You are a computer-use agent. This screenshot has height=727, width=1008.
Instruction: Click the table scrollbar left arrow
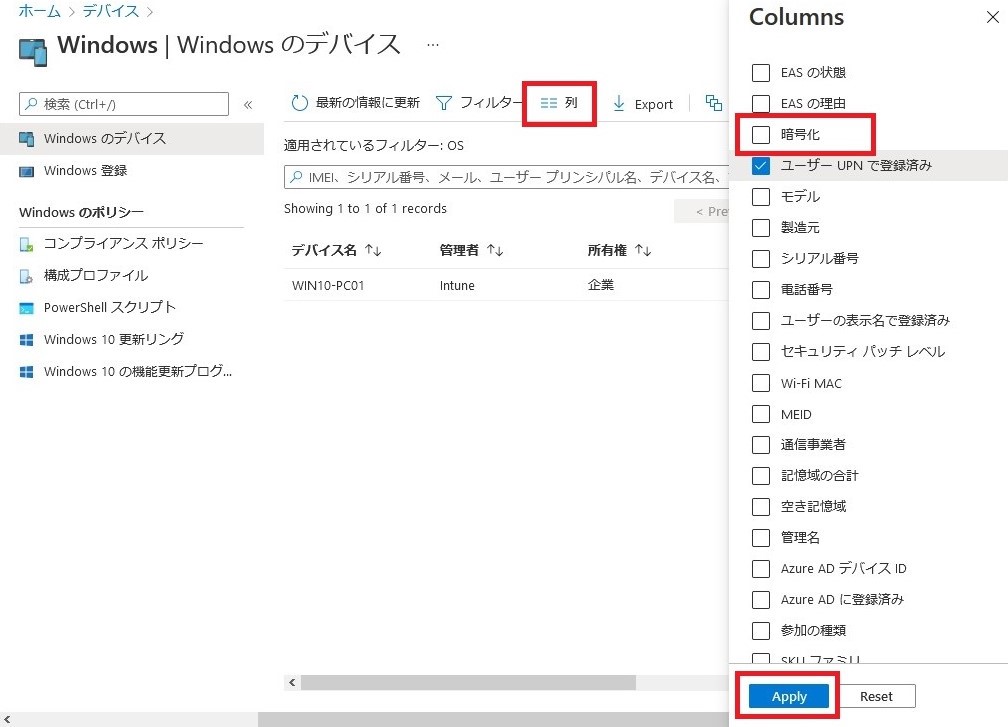292,683
